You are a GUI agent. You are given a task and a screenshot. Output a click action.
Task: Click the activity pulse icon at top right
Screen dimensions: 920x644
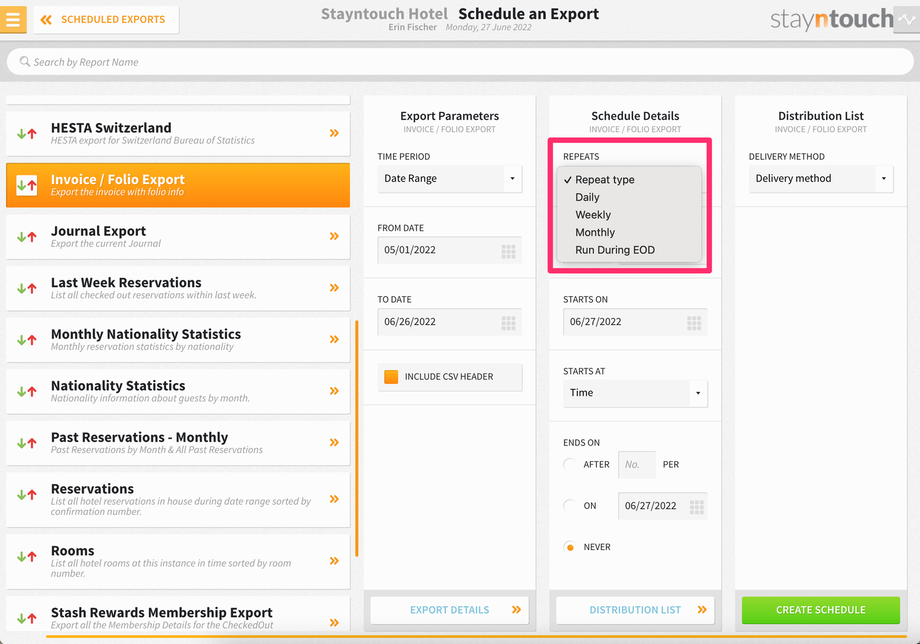click(907, 19)
